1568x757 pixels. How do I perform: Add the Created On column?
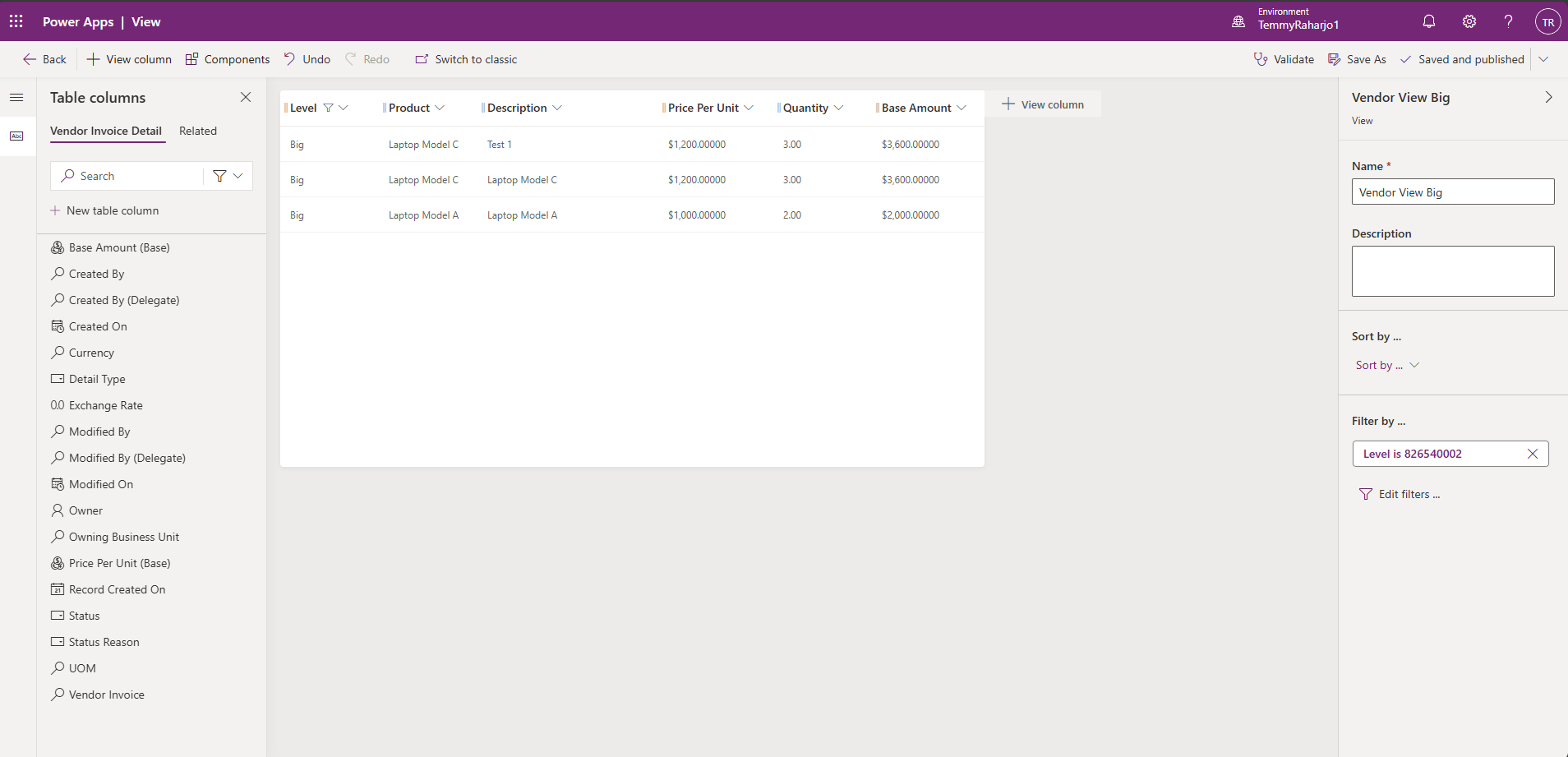tap(89, 326)
